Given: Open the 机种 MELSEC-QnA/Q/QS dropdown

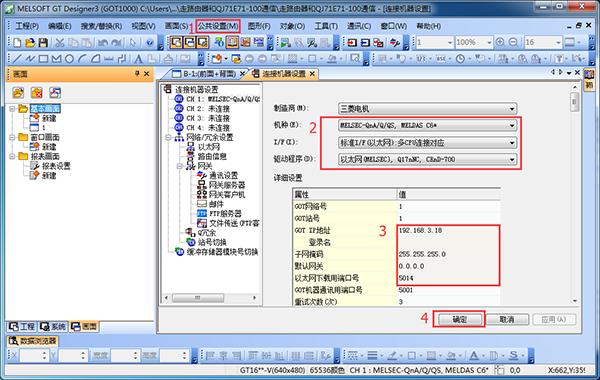Looking at the screenshot, I should point(427,126).
